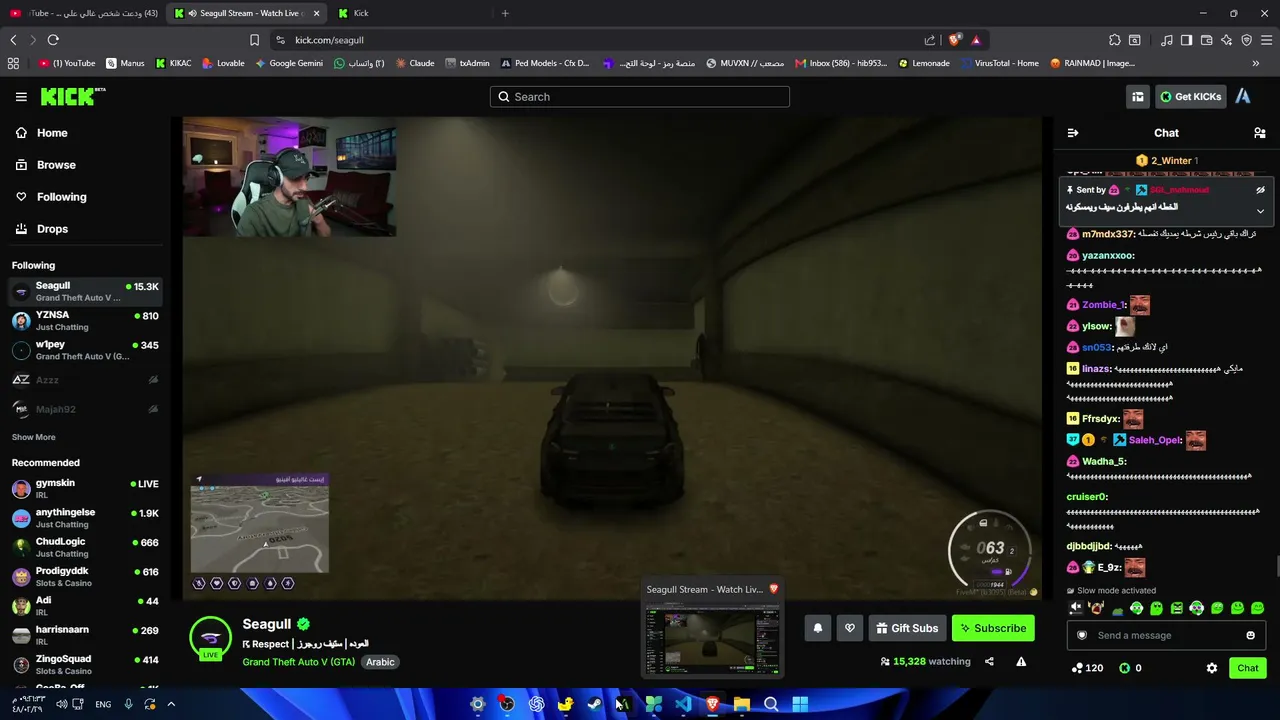Open the Kick hamburger sidebar menu
Viewport: 1280px width, 720px height.
point(21,97)
